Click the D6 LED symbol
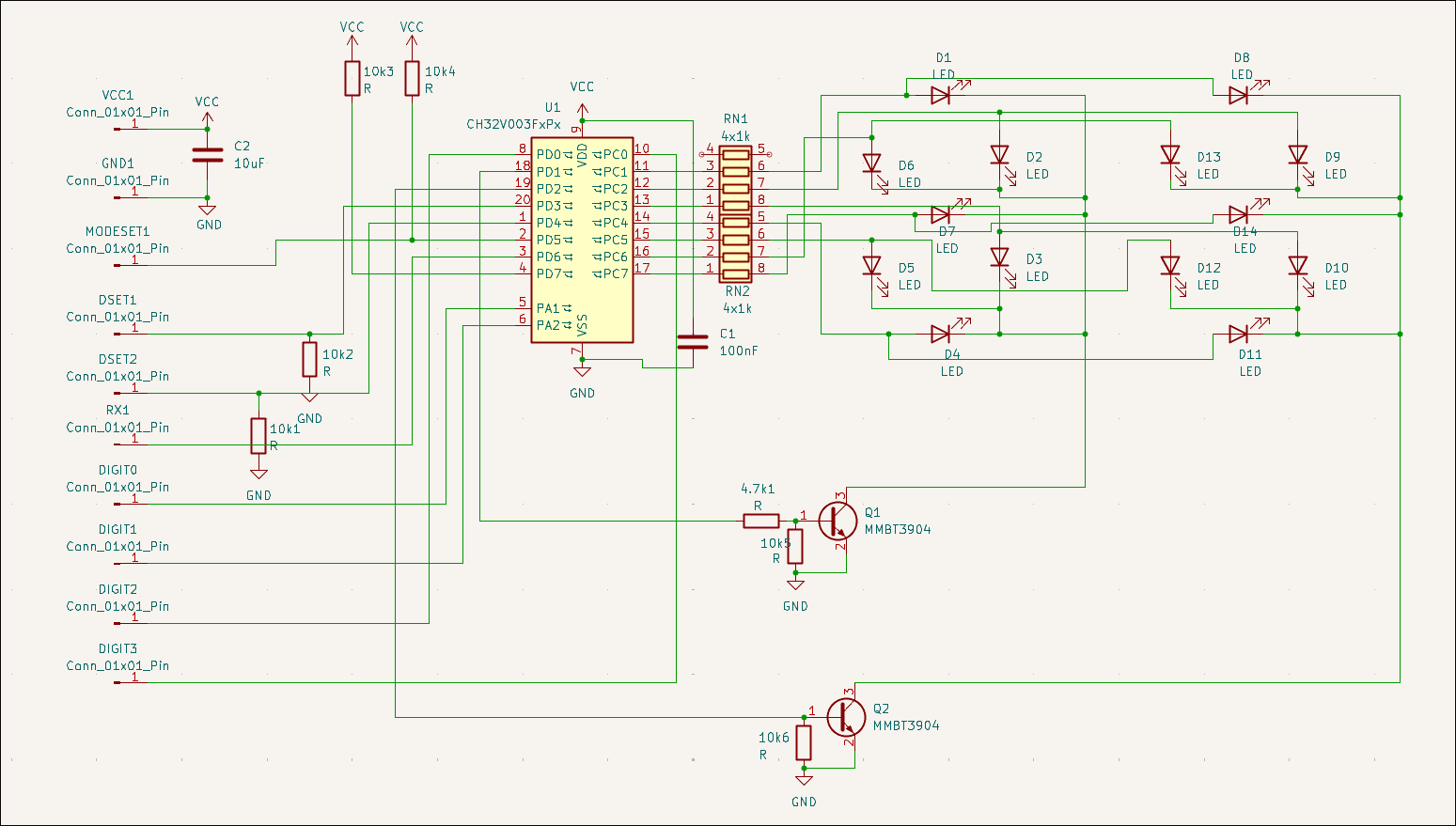Screen dimensions: 1456x826 click(872, 164)
